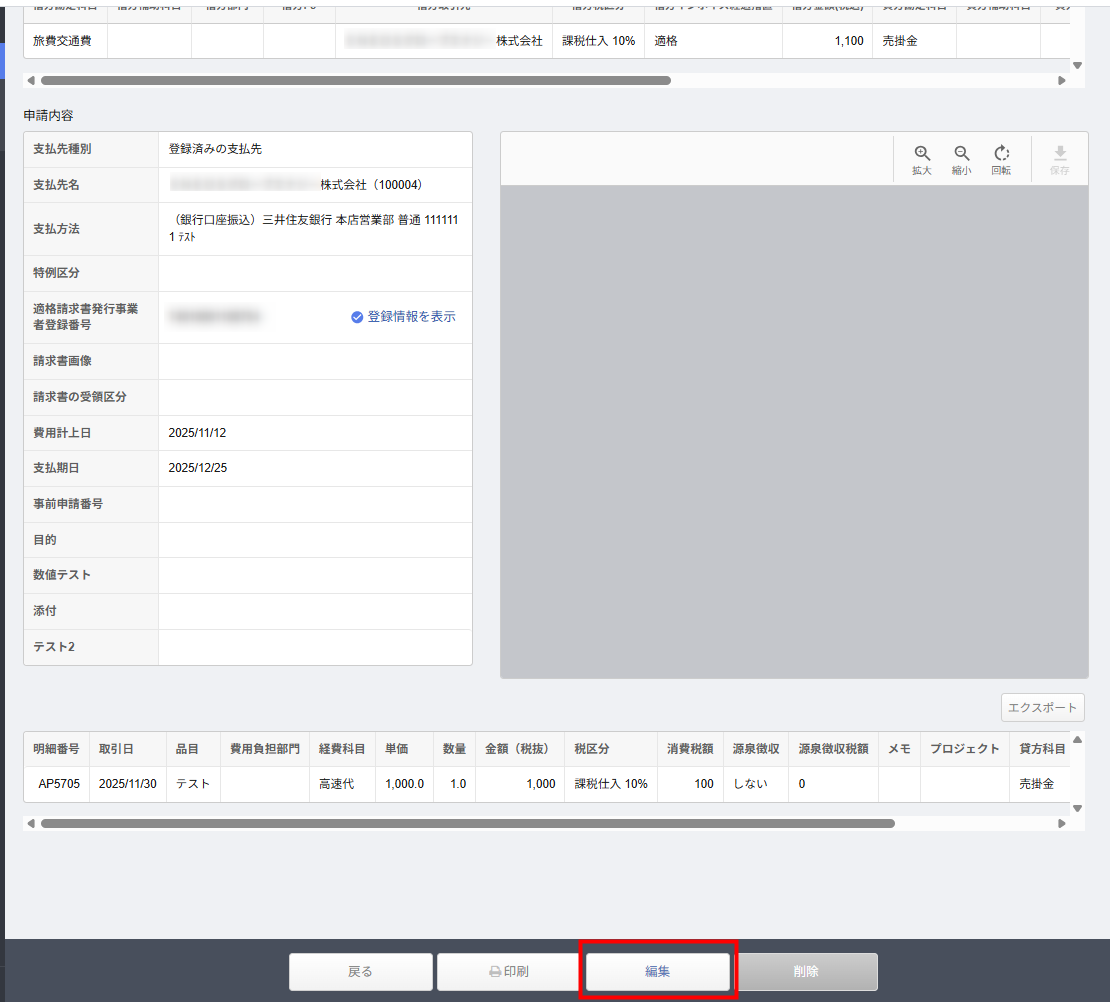Select detail row AP5705
The height and width of the screenshot is (1002, 1110).
(x=58, y=784)
